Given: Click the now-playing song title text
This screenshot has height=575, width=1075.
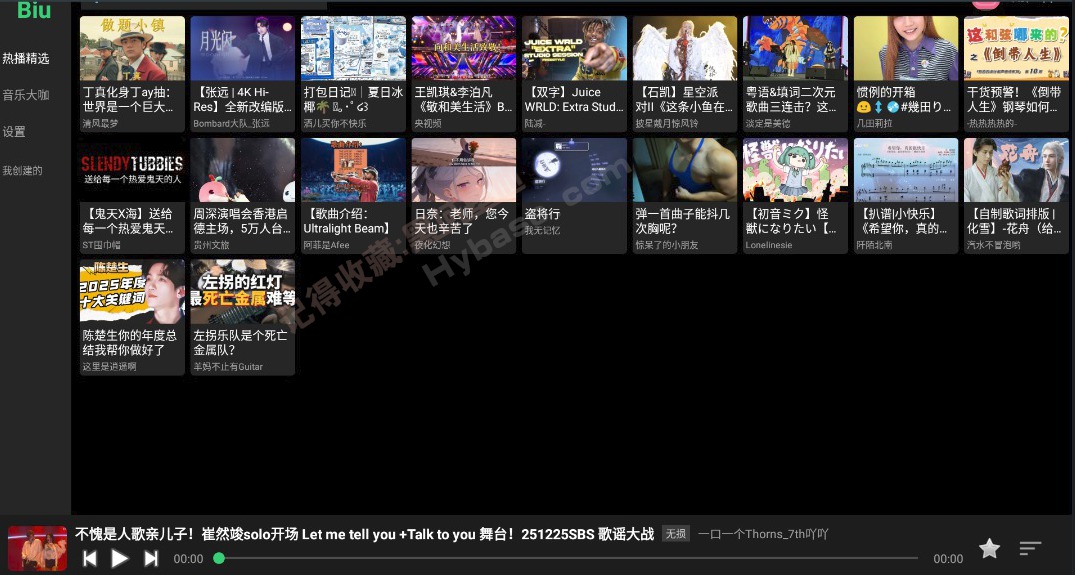Looking at the screenshot, I should coord(364,534).
